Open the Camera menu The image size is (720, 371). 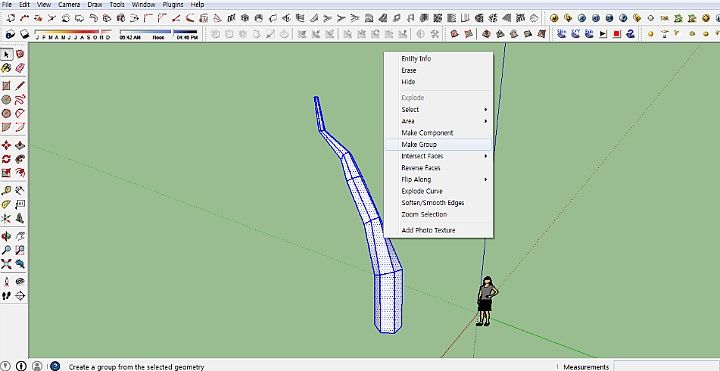tap(69, 5)
